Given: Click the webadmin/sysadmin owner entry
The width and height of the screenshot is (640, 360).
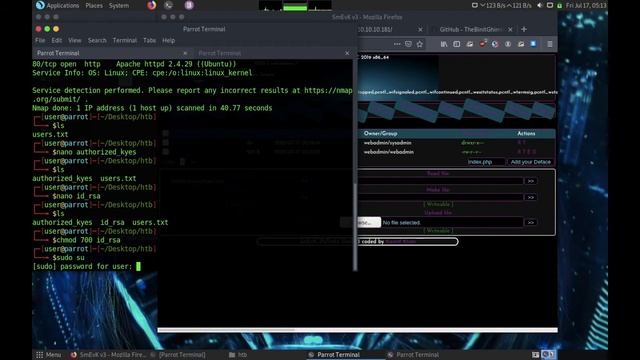Looking at the screenshot, I should point(388,143).
